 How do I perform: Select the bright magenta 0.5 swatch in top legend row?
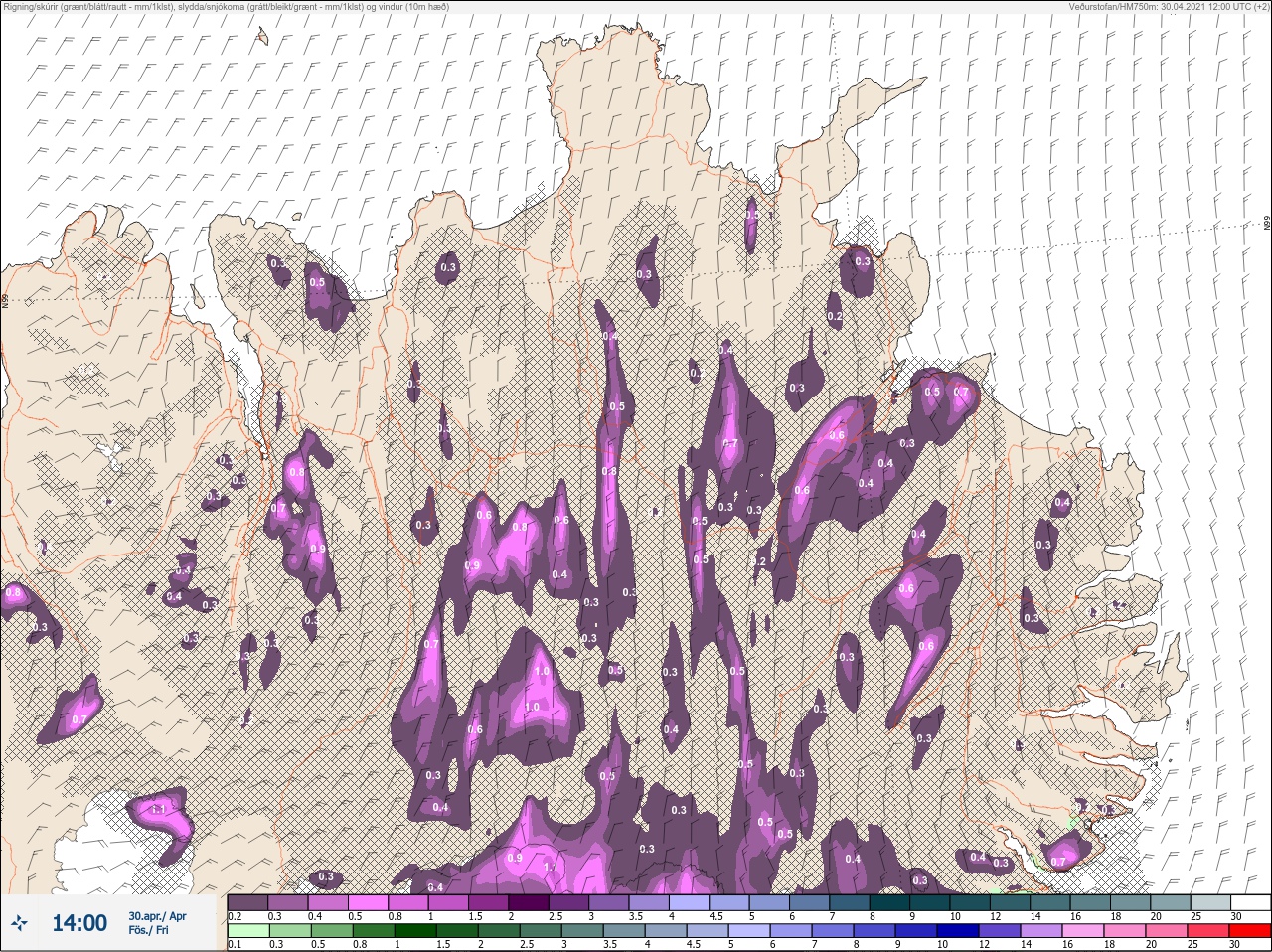click(x=369, y=902)
